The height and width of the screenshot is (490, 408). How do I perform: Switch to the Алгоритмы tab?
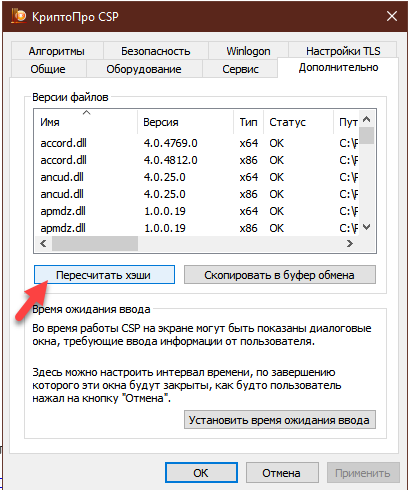pyautogui.click(x=57, y=51)
